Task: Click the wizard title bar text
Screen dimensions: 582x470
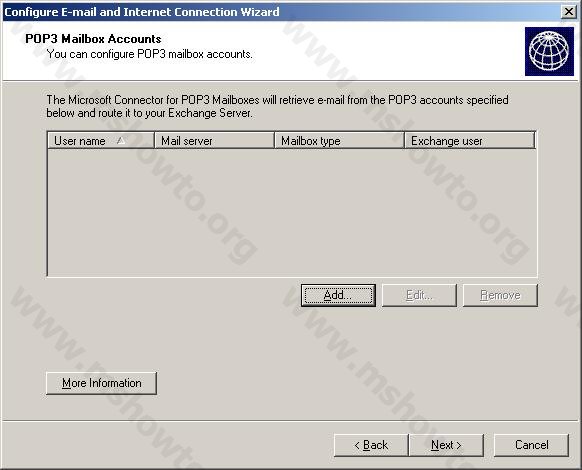Action: [x=141, y=12]
